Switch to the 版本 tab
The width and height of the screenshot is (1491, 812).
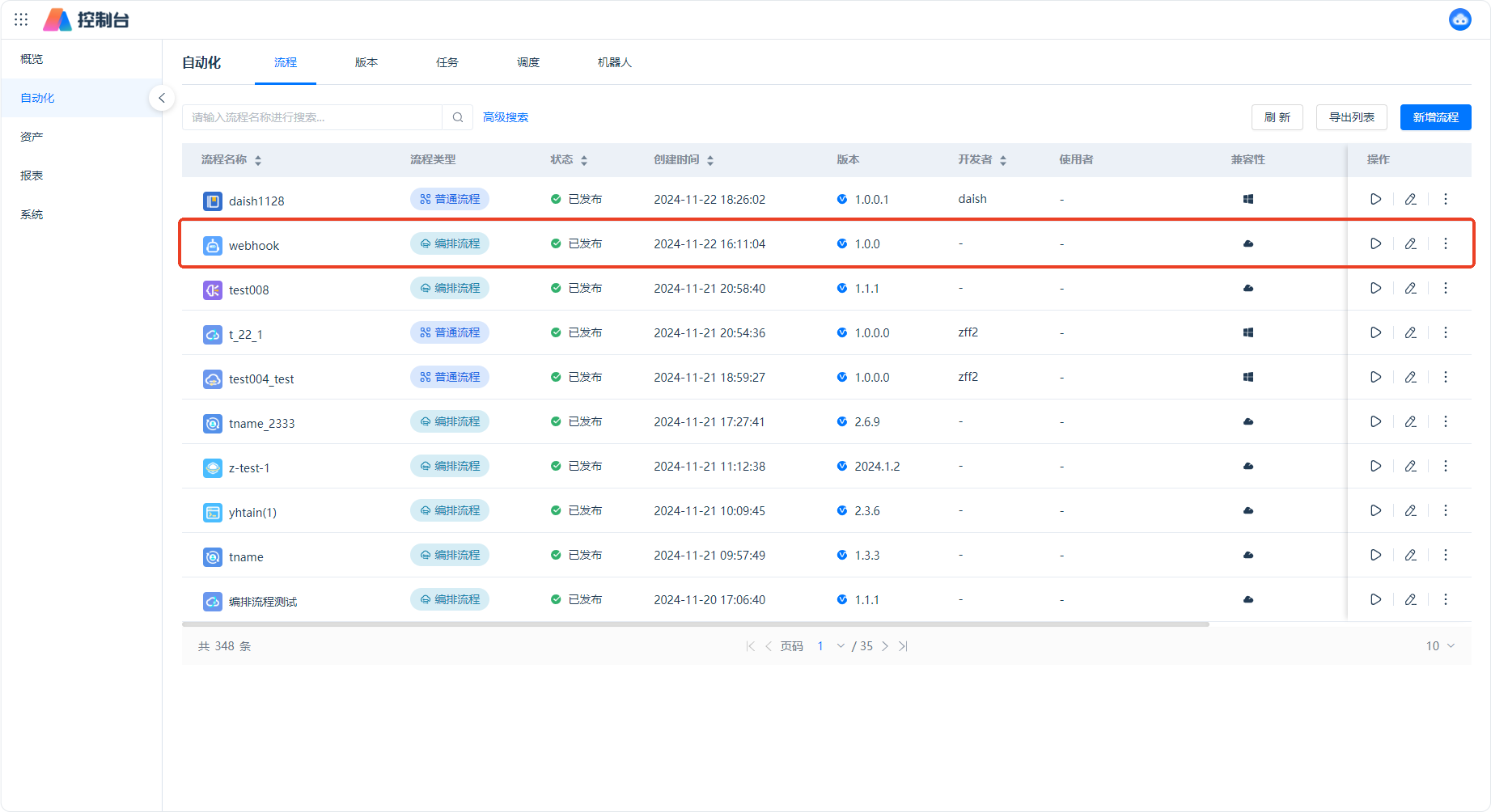click(366, 62)
